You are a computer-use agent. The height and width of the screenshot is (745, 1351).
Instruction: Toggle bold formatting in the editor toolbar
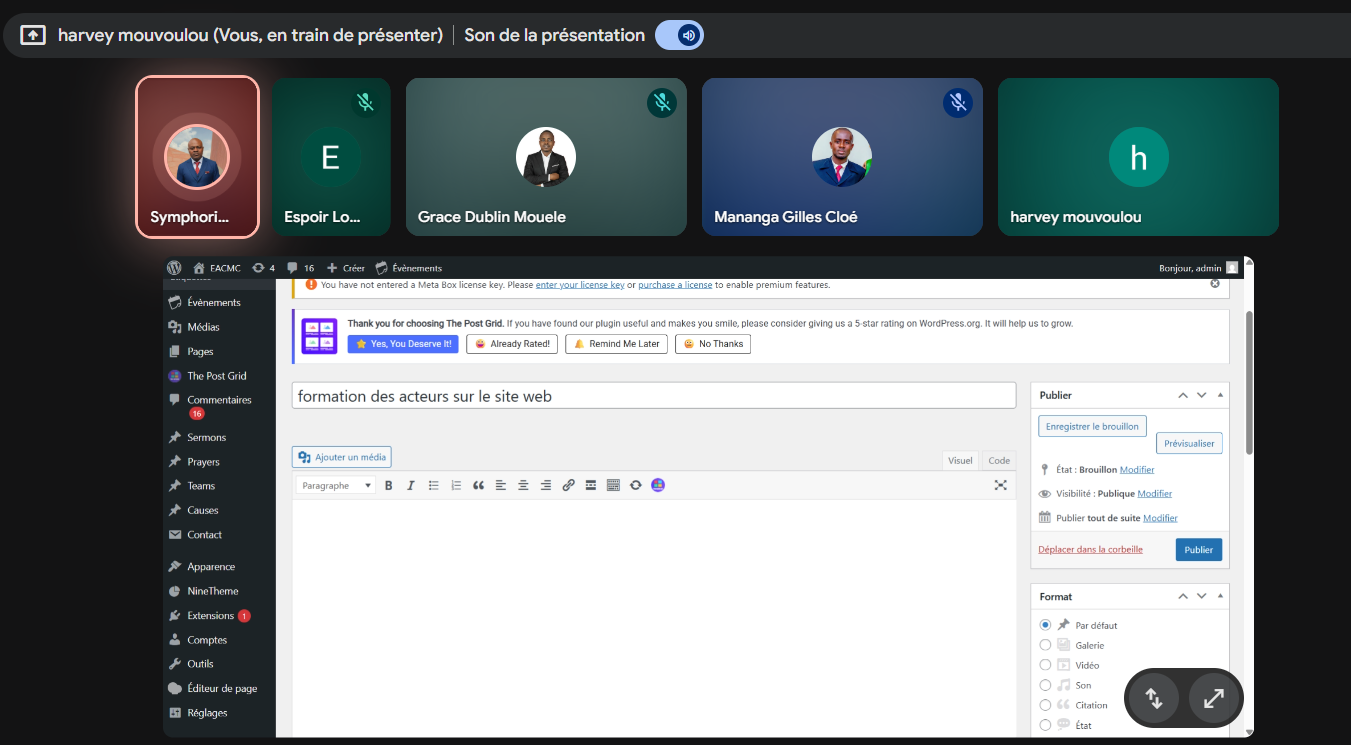[x=389, y=485]
